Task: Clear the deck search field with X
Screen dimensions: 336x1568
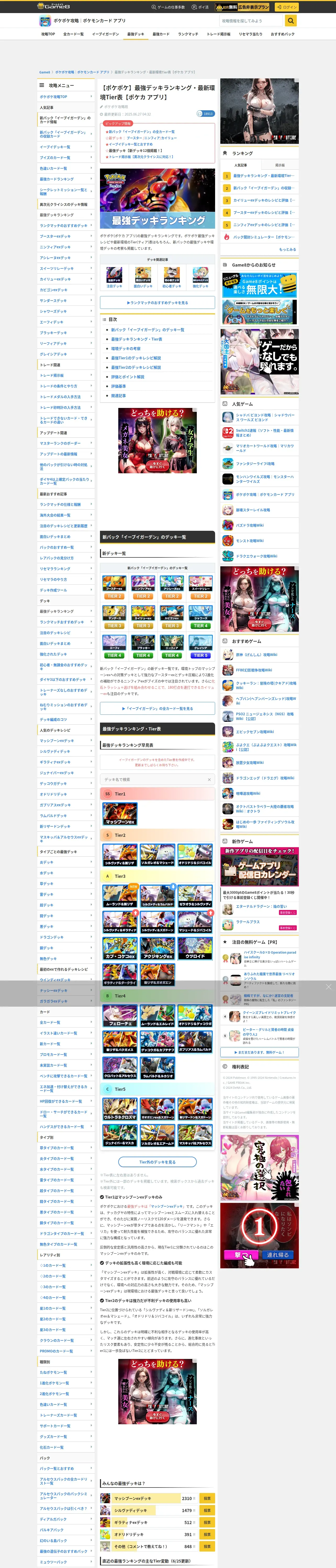Action: [x=209, y=780]
